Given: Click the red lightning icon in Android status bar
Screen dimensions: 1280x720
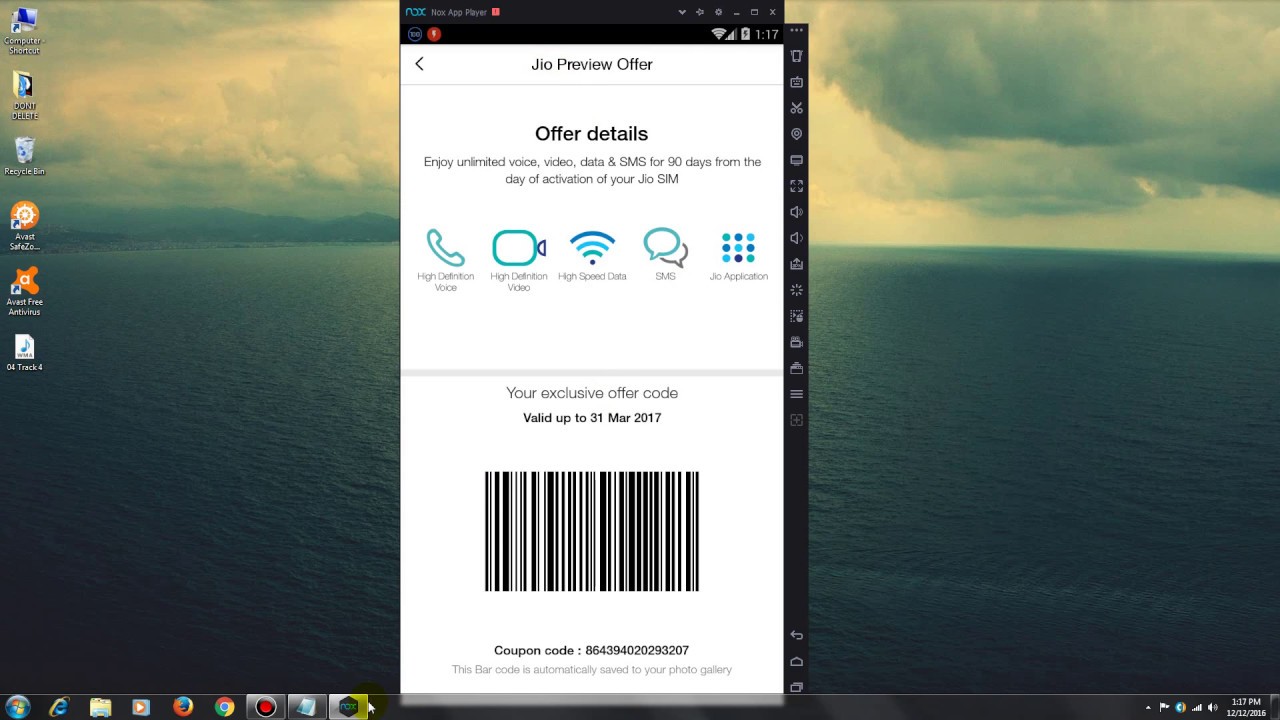Looking at the screenshot, I should (x=434, y=34).
